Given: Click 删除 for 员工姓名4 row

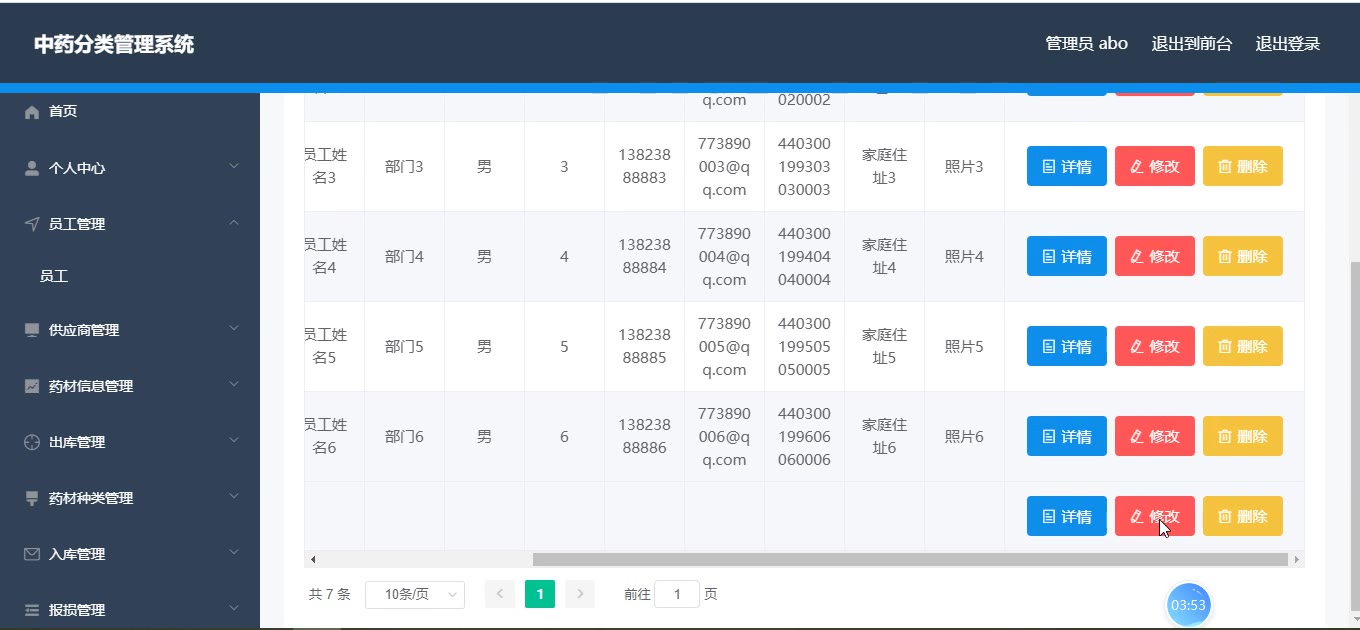Looking at the screenshot, I should click(x=1243, y=256).
